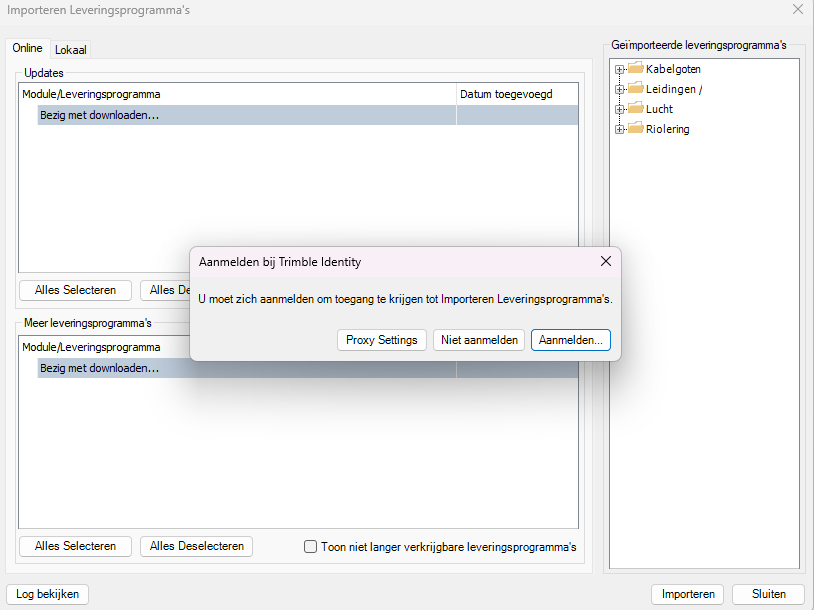
Task: Click the Lucht folder icon
Action: (x=635, y=108)
